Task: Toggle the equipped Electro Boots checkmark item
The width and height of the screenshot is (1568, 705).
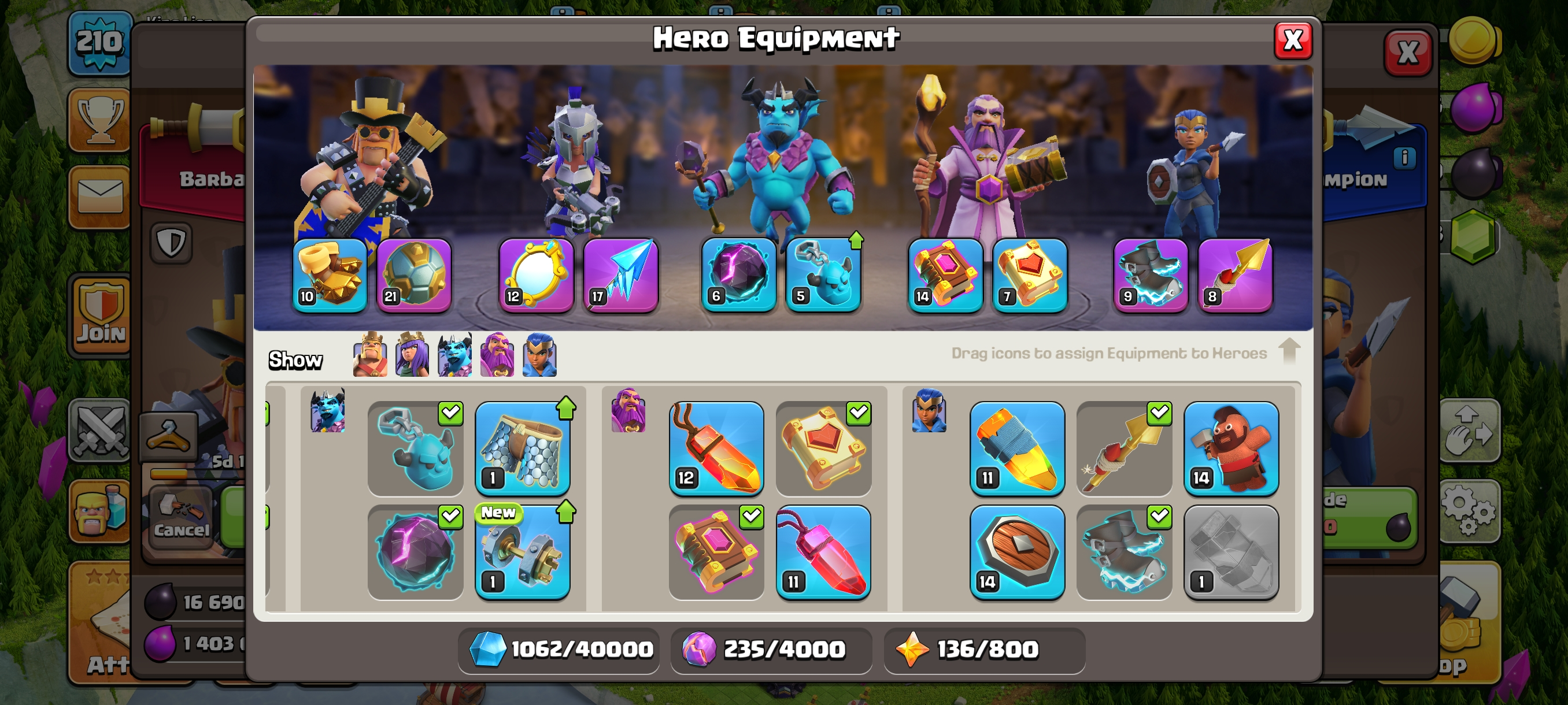Action: pyautogui.click(x=1125, y=552)
